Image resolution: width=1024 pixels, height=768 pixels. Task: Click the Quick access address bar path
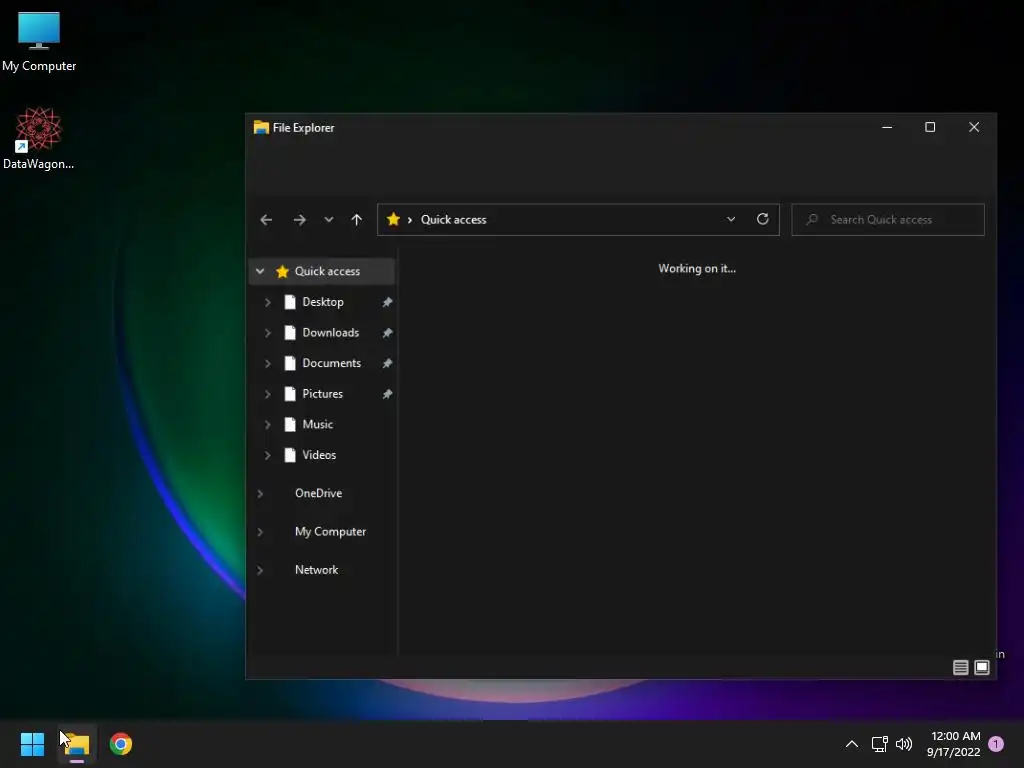click(x=453, y=219)
